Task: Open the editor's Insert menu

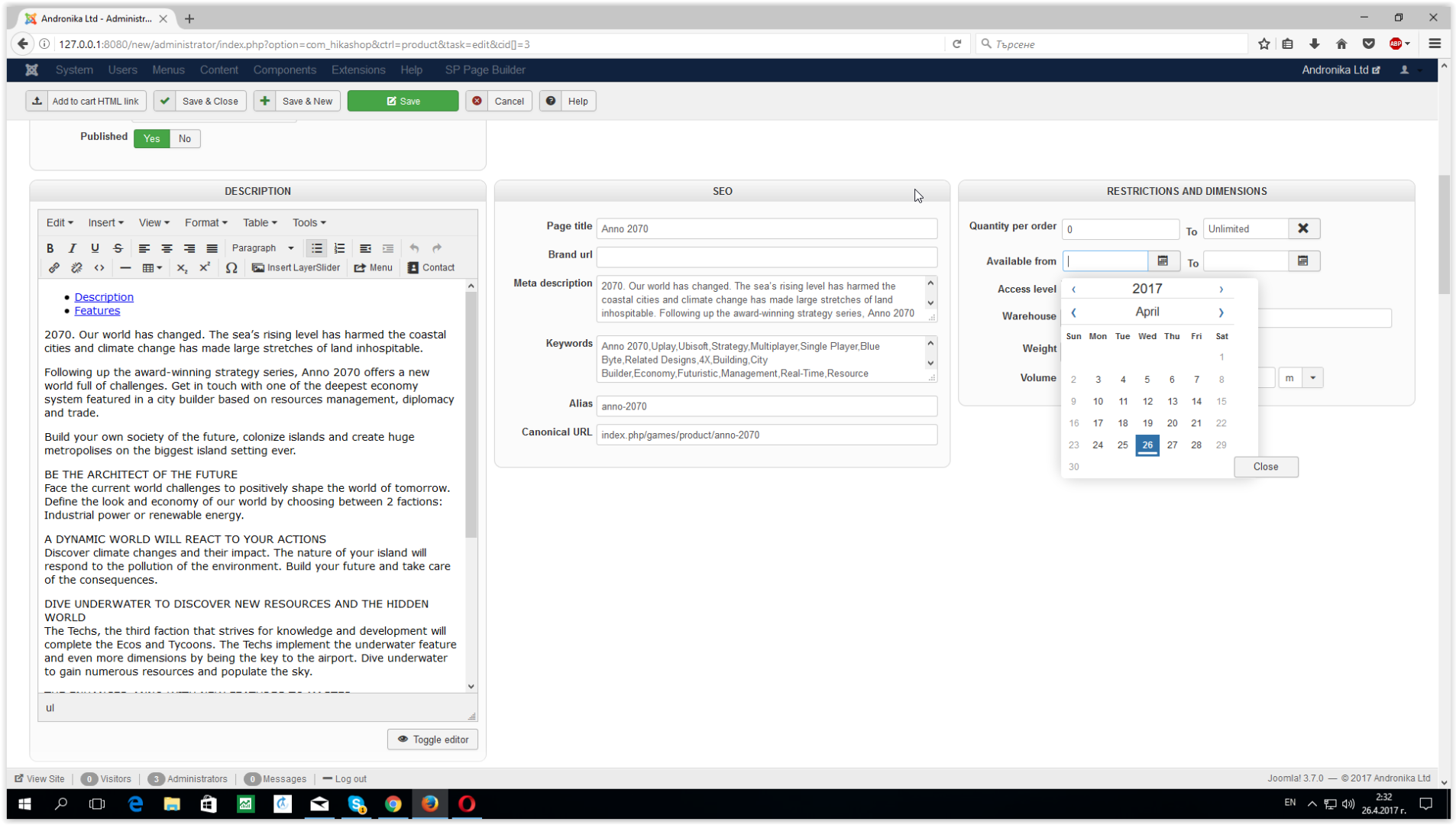Action: 105,223
